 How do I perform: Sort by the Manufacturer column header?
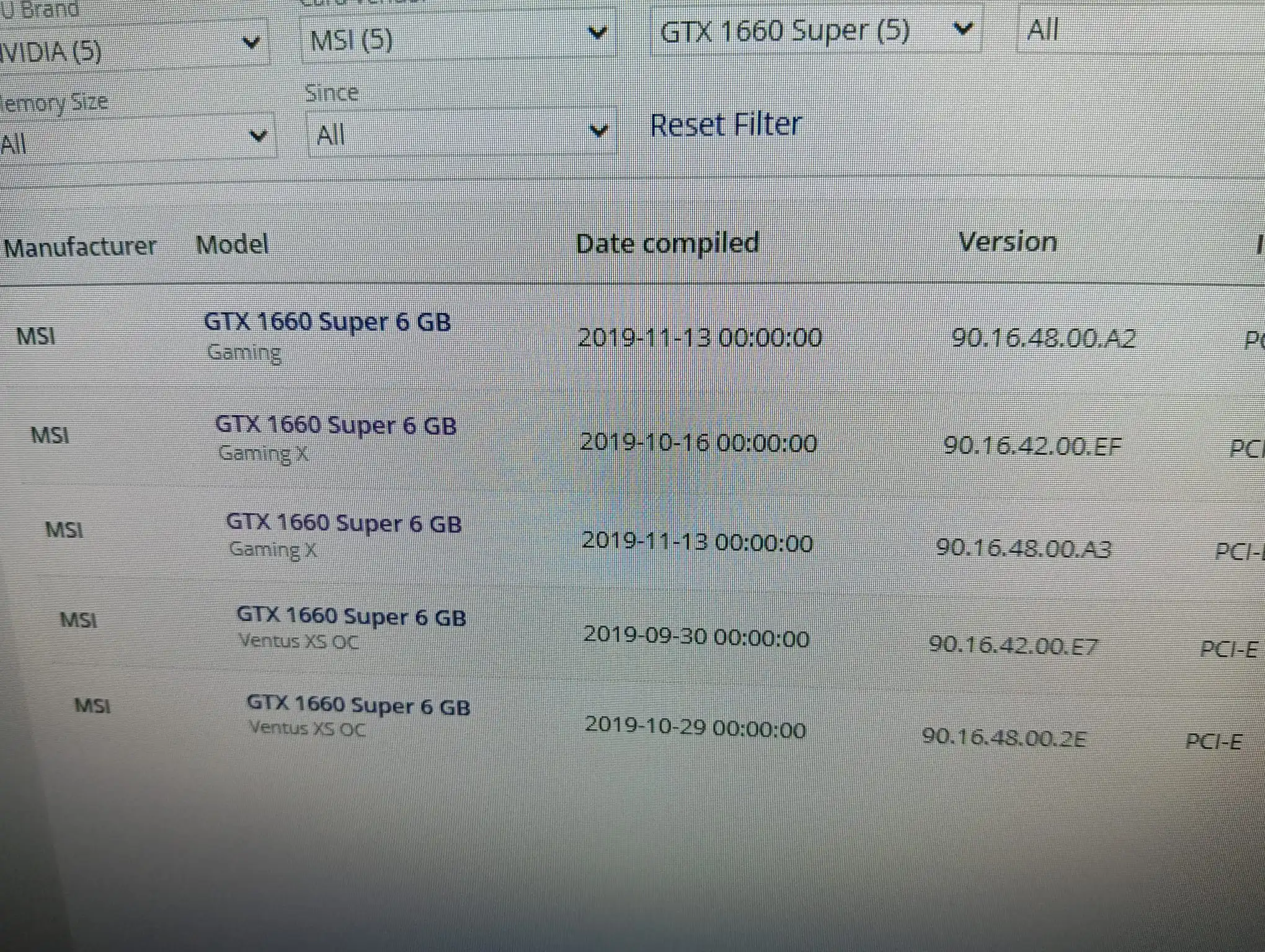[80, 247]
